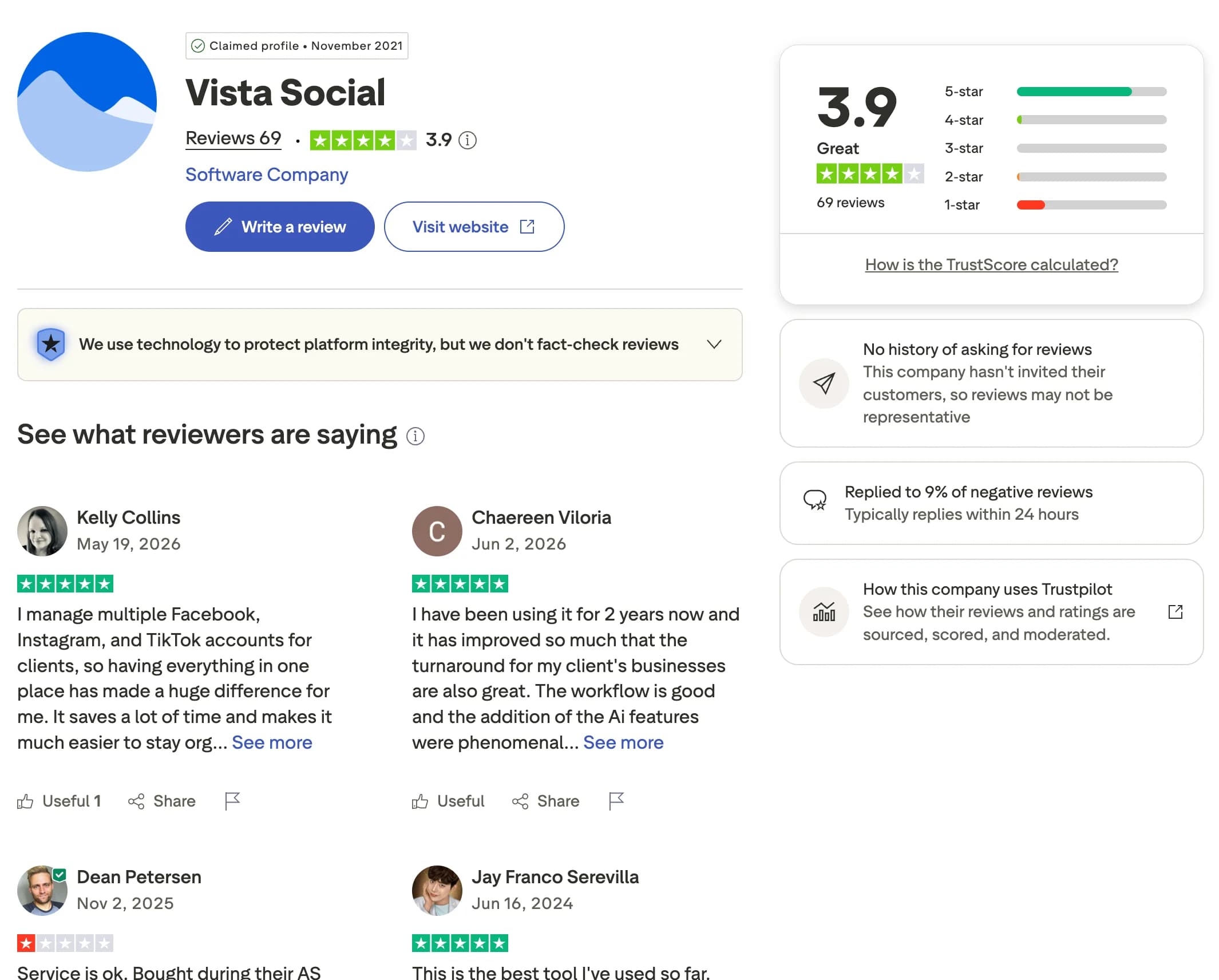Image resolution: width=1219 pixels, height=980 pixels.
Task: Flag Kelly Collins review
Action: click(x=232, y=801)
